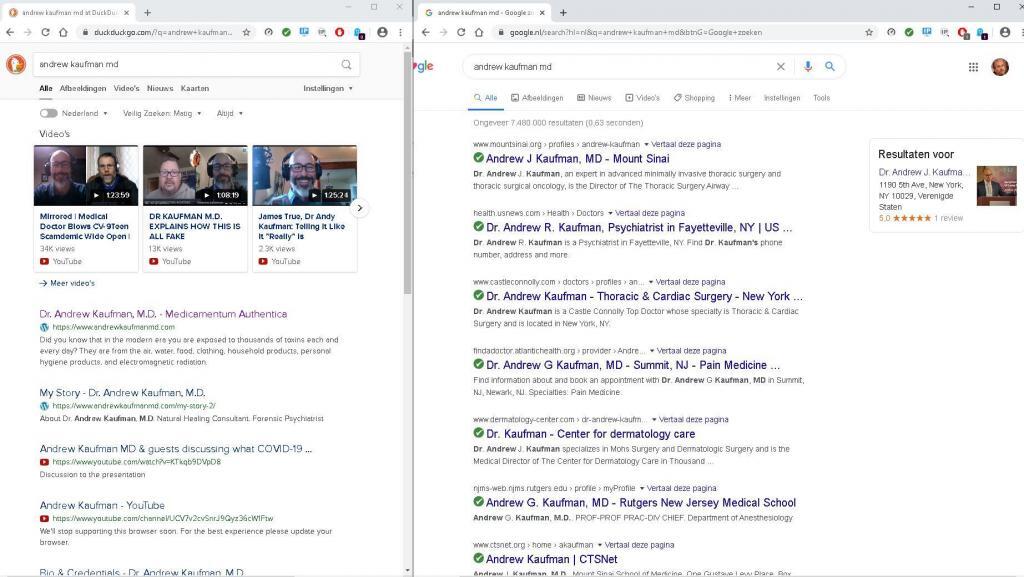Screen dimensions: 1024x577
Task: Open home page in Google window
Action: [x=479, y=32]
